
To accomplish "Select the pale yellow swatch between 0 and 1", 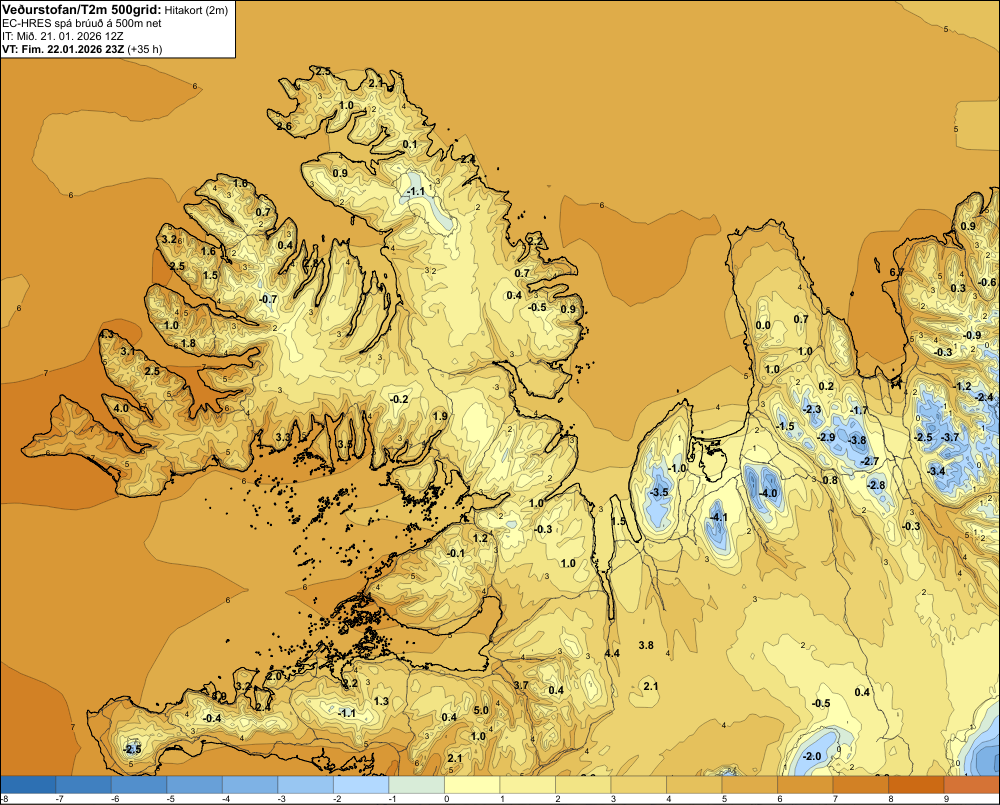I will point(472,785).
